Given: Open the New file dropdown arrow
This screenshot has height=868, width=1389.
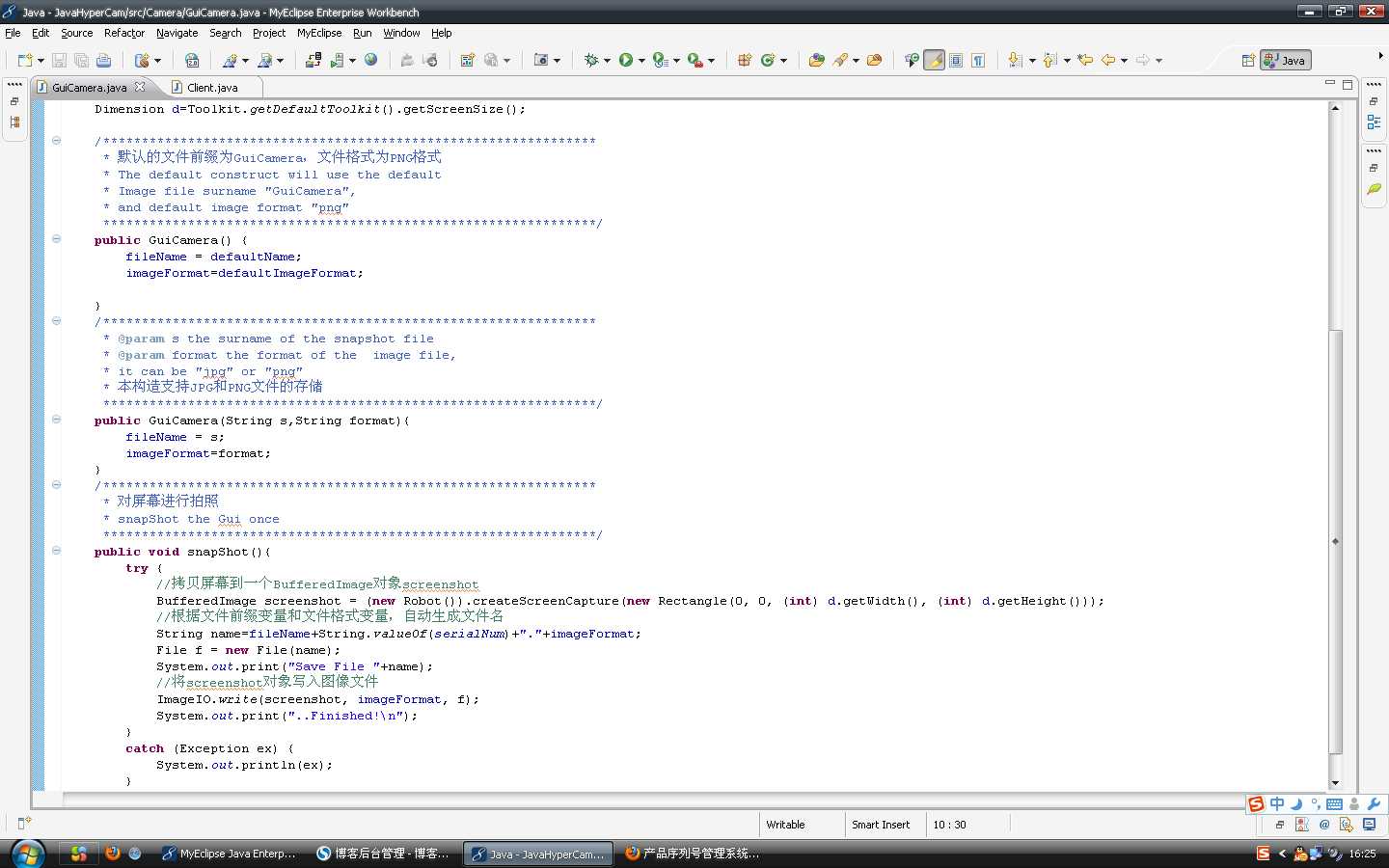Looking at the screenshot, I should pyautogui.click(x=41, y=61).
